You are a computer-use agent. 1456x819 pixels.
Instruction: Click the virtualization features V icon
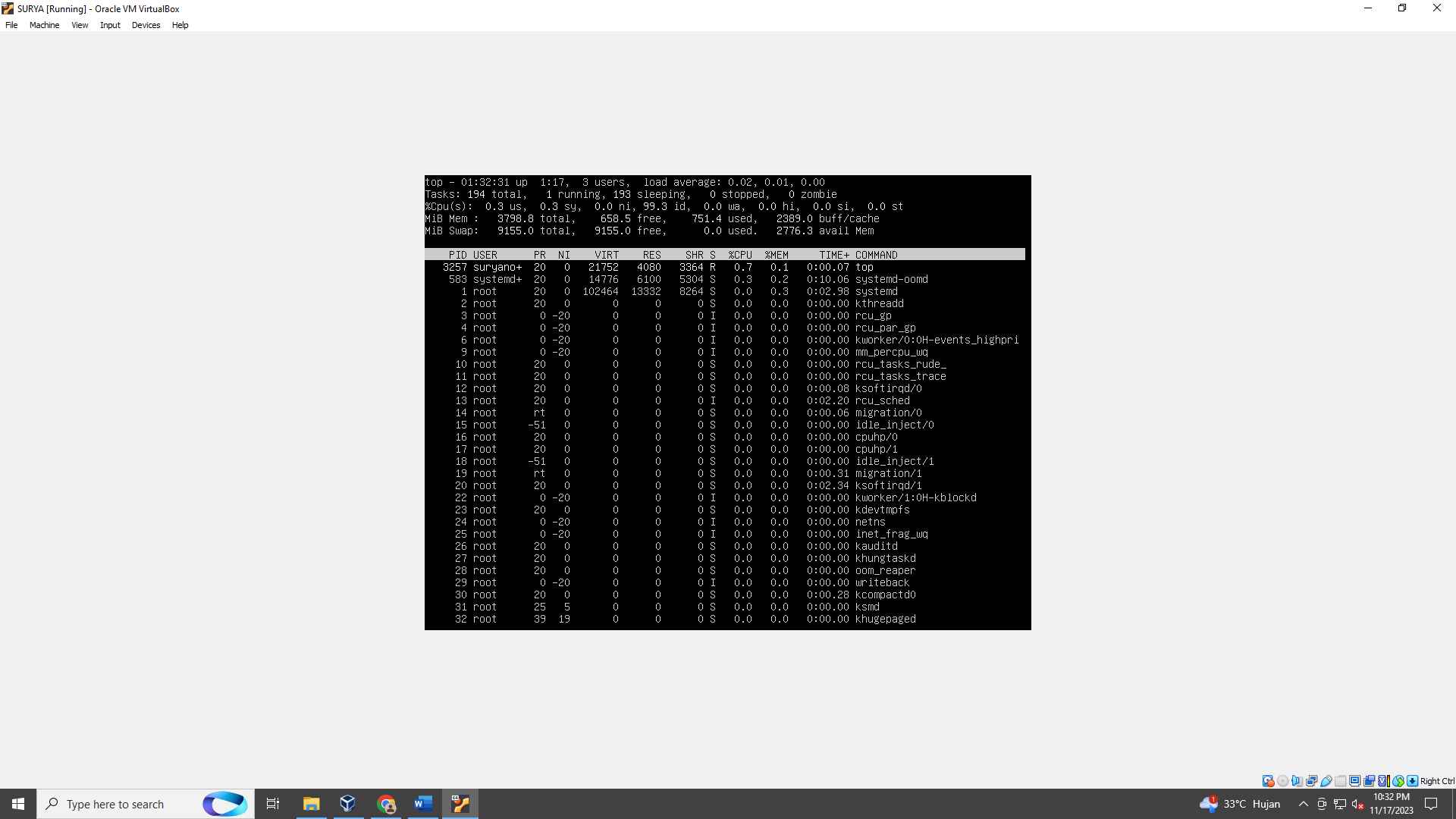pyautogui.click(x=1383, y=781)
